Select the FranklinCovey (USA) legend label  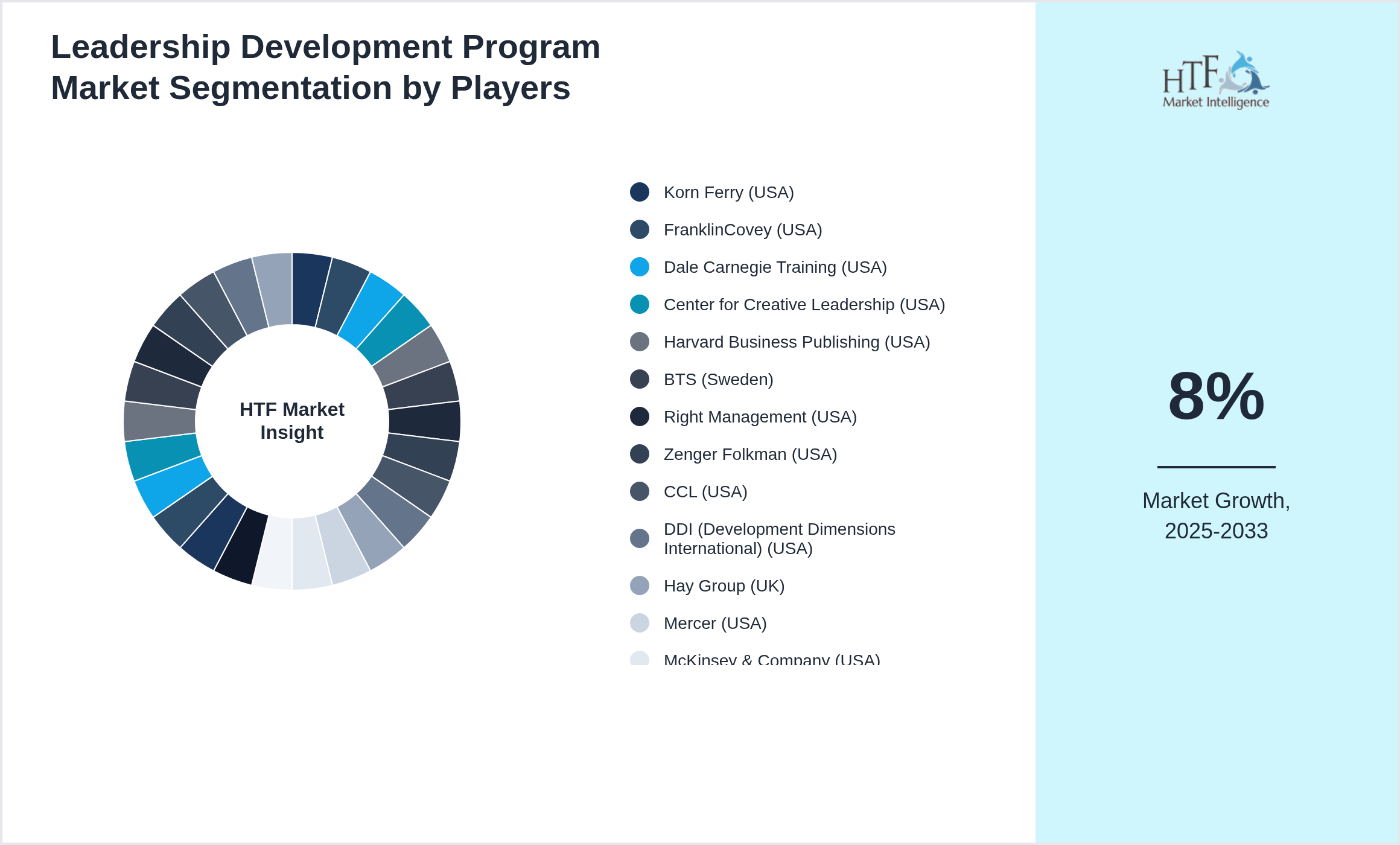743,230
